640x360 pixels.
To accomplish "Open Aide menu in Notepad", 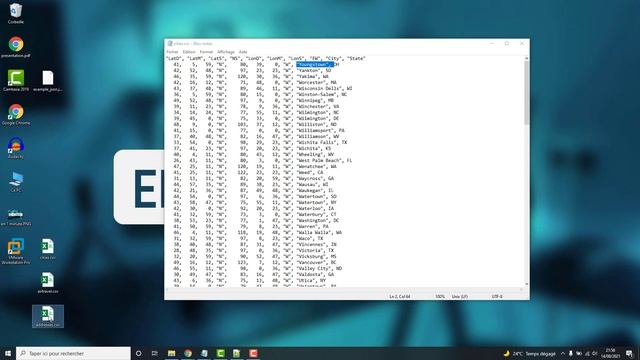I will [x=243, y=52].
